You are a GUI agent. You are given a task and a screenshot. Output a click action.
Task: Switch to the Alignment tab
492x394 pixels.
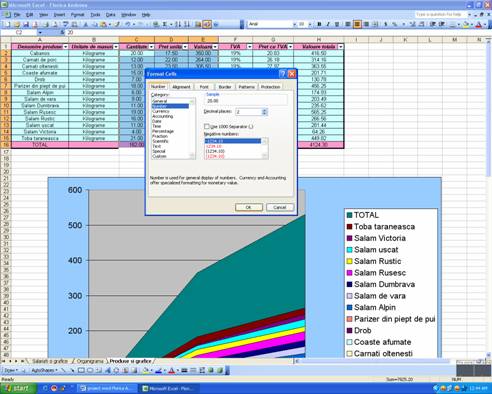(x=181, y=87)
